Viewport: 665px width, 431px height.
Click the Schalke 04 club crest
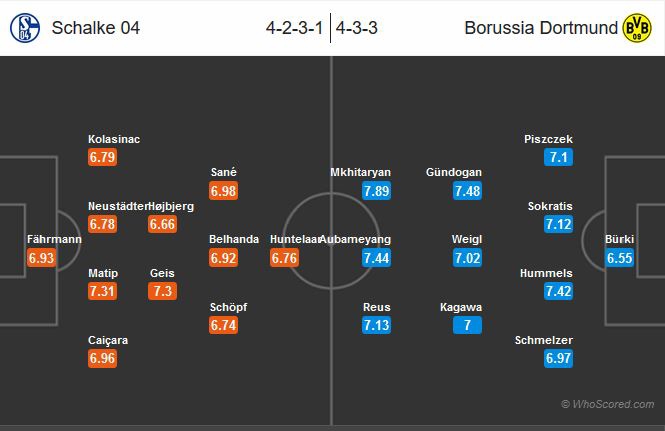(24, 28)
